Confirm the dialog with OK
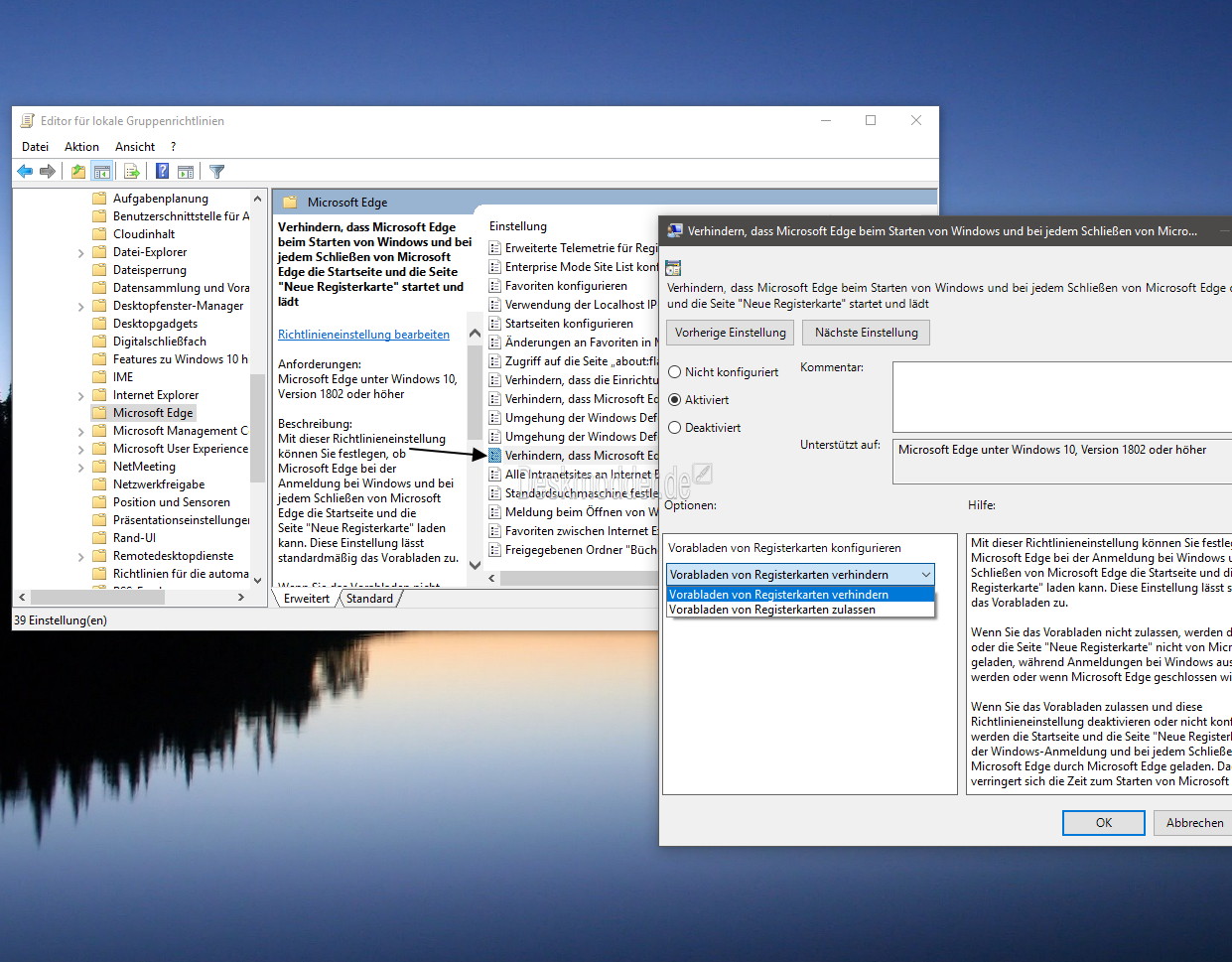1232x962 pixels. click(x=1104, y=823)
